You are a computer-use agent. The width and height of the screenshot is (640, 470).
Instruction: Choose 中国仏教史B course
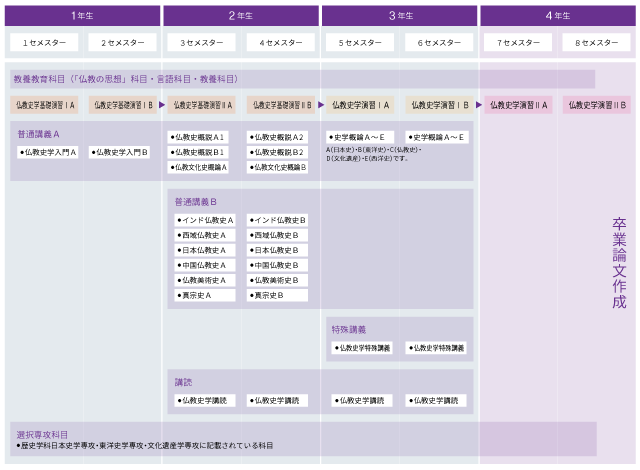click(x=277, y=265)
